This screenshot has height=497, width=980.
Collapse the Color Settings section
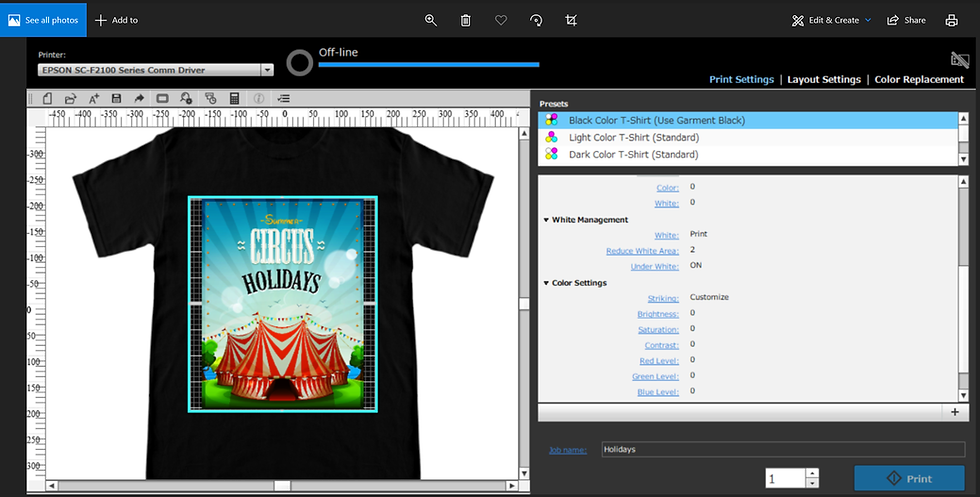coord(546,283)
